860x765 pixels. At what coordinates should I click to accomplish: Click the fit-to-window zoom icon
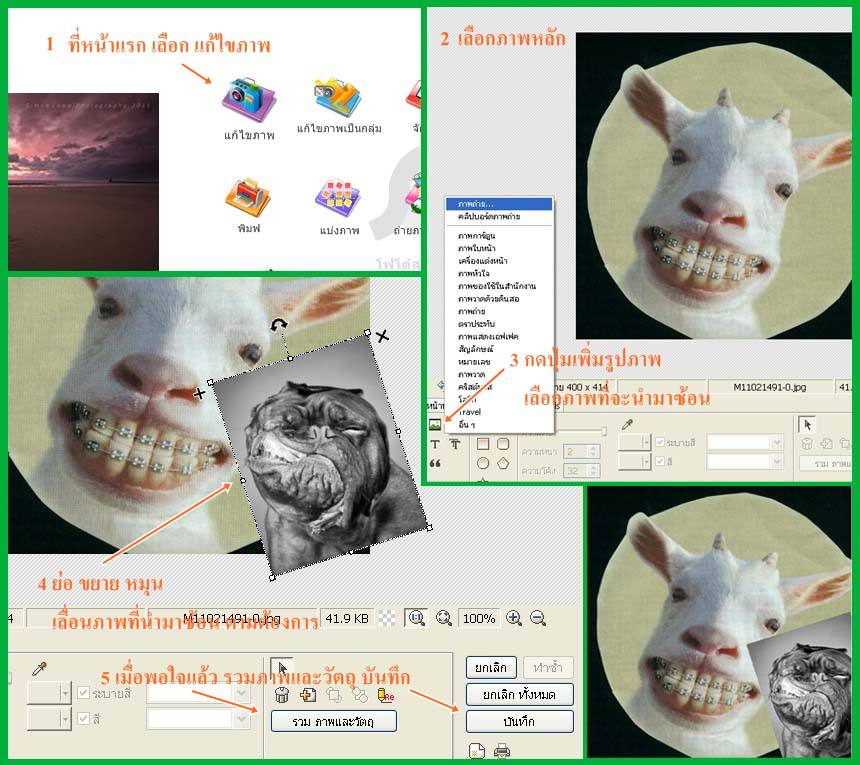pos(444,619)
